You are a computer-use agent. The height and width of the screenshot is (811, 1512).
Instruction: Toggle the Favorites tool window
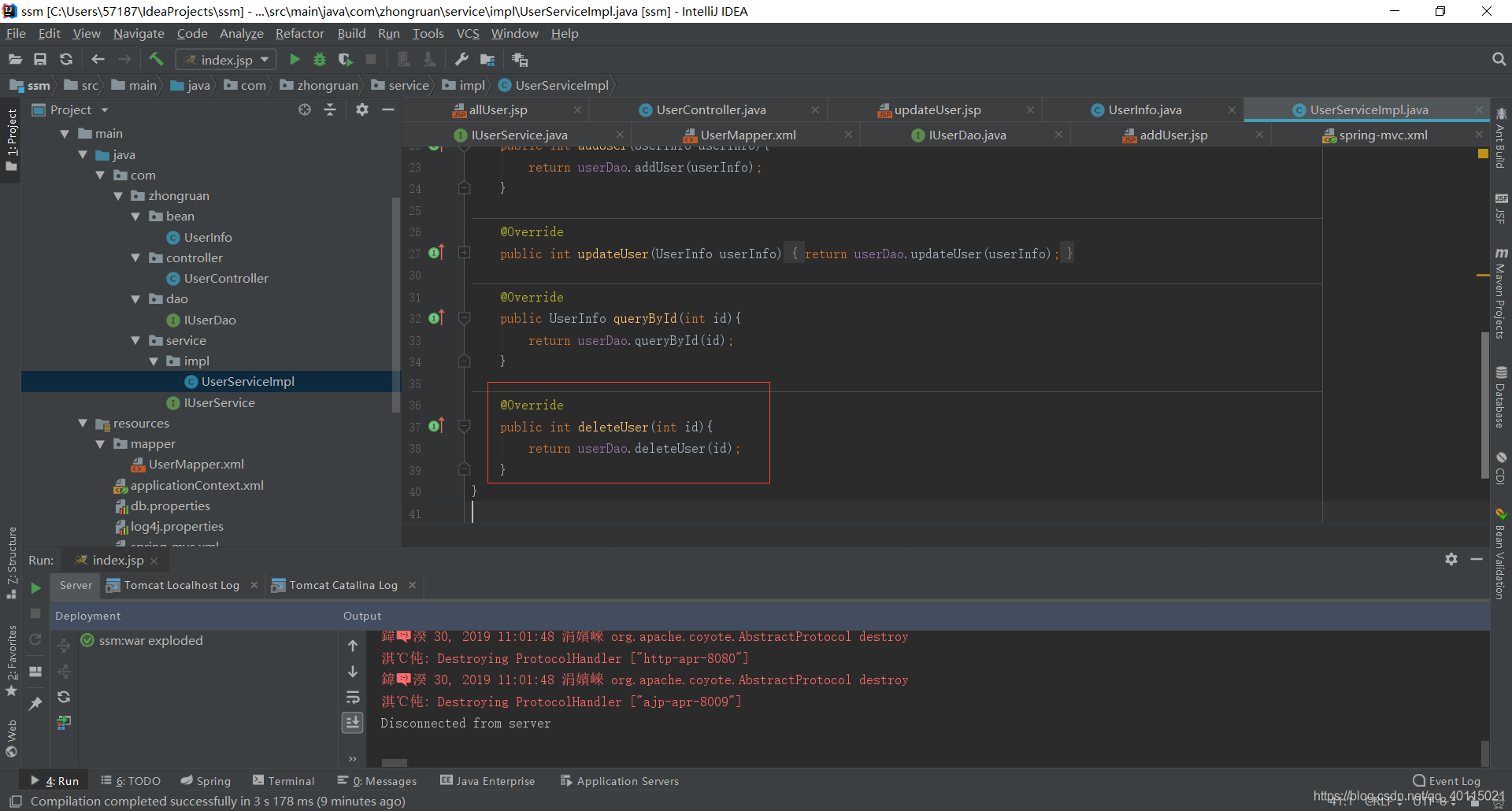pos(11,660)
